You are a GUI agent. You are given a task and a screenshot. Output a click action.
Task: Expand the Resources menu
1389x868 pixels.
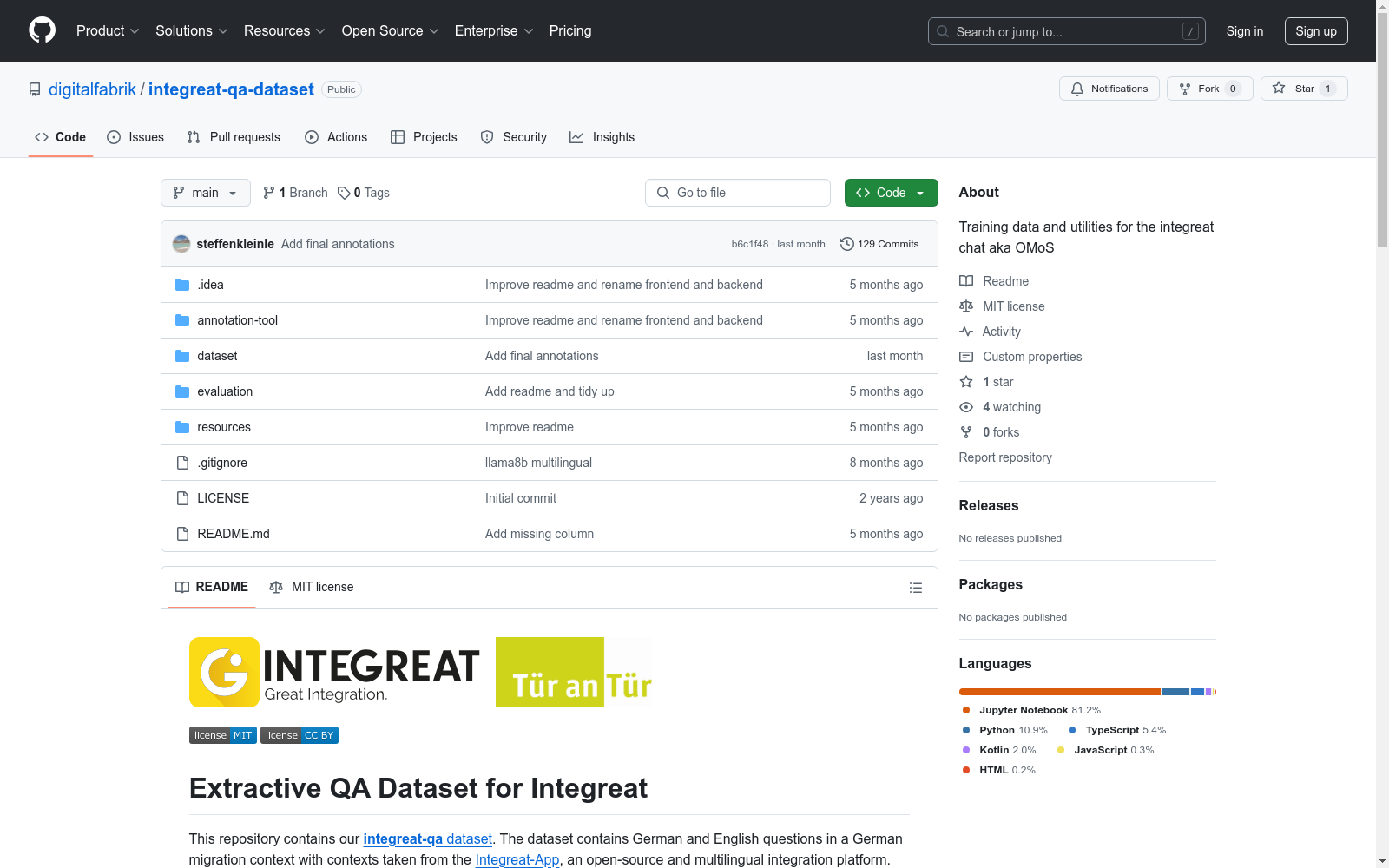285,31
